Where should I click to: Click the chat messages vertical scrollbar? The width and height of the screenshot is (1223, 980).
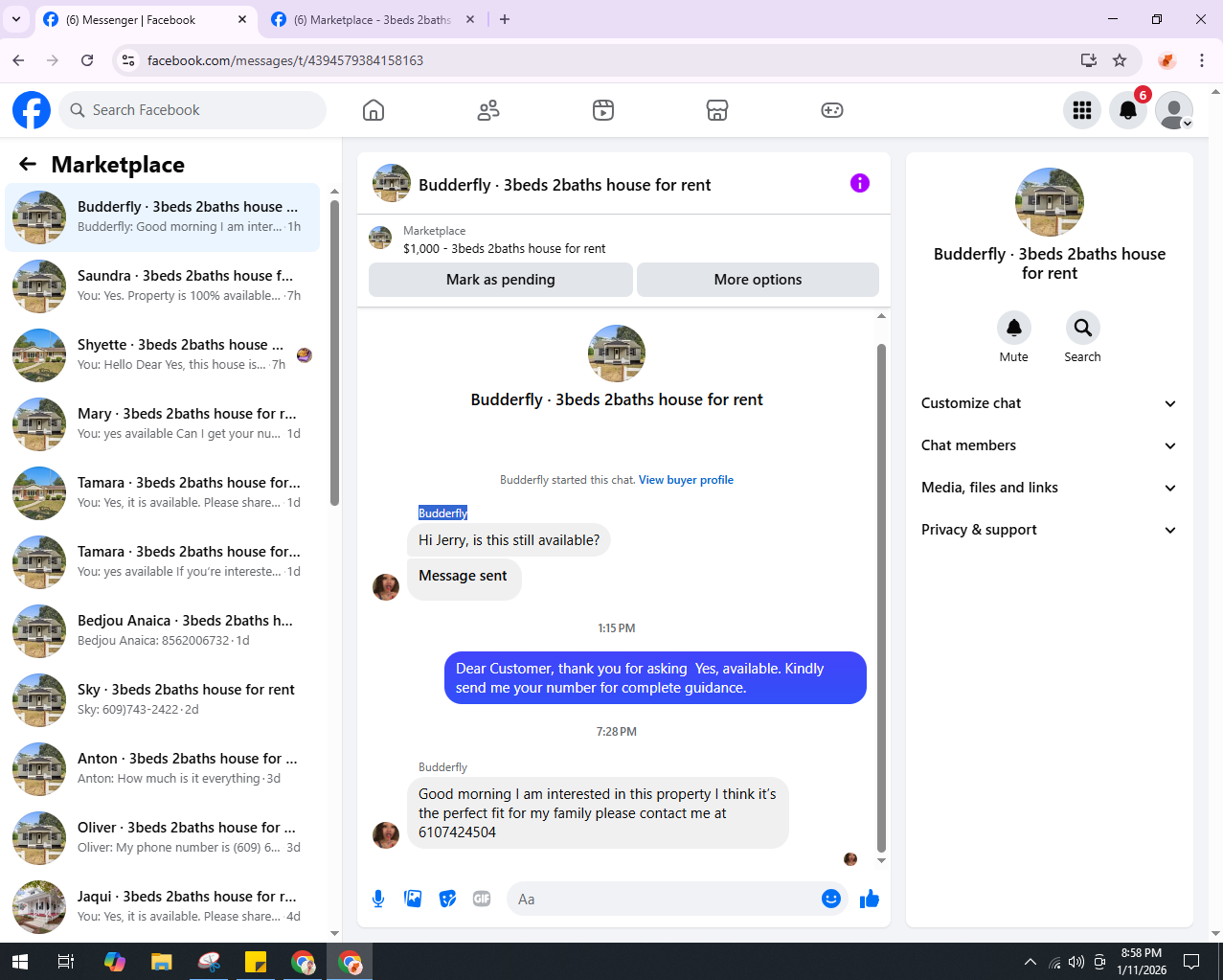tap(881, 598)
